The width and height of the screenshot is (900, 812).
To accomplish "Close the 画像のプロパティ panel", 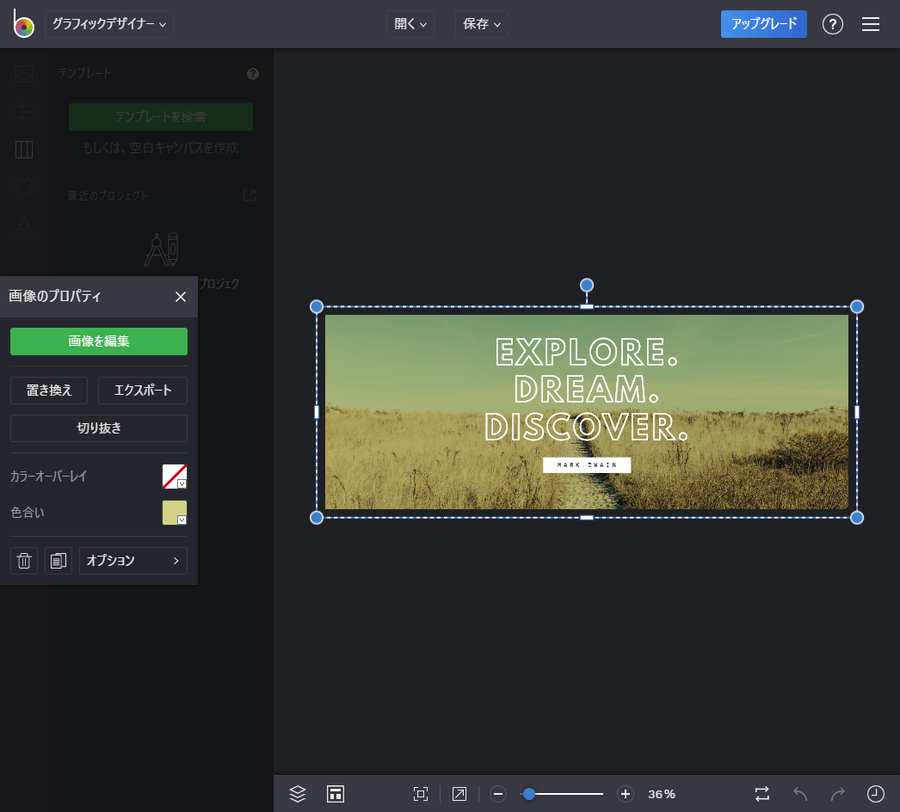I will coord(180,297).
